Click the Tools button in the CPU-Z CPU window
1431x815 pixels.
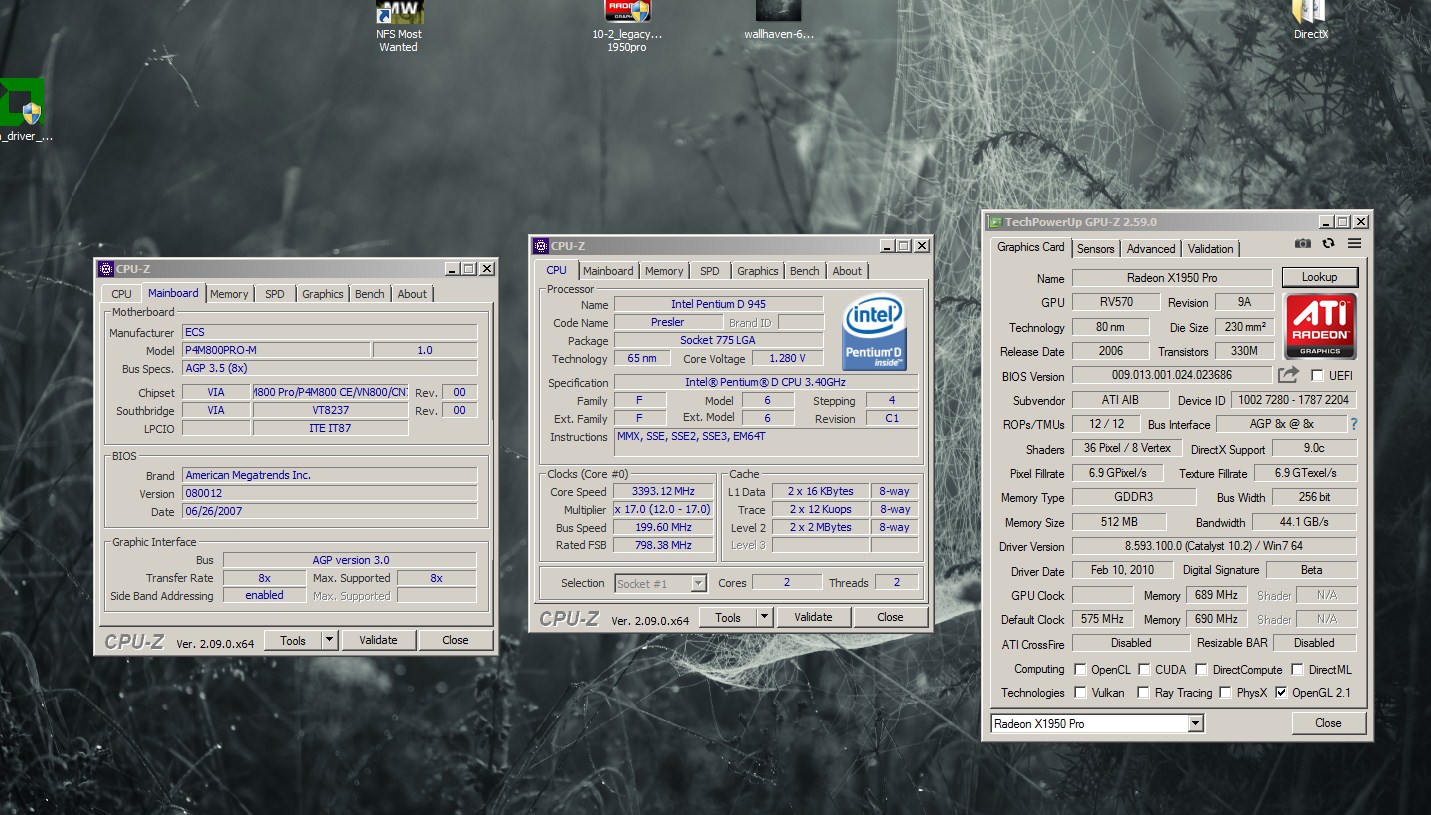(x=727, y=617)
